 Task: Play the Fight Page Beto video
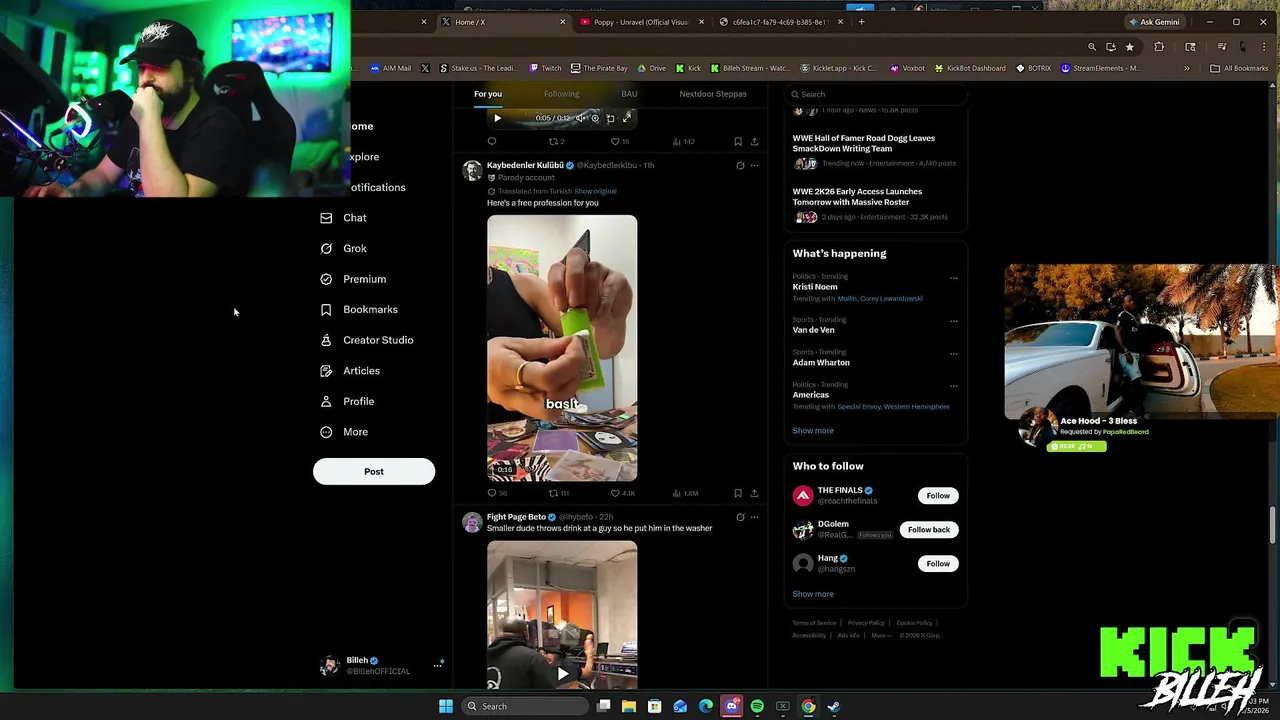coord(562,674)
